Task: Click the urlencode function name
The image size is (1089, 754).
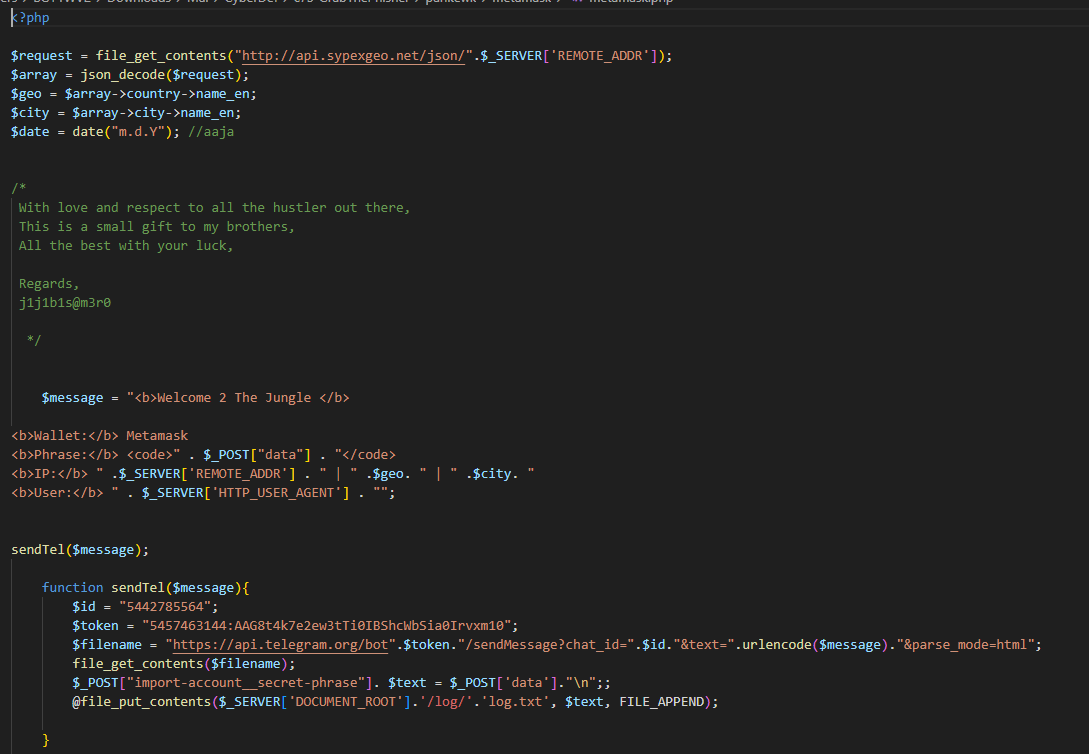Action: [x=776, y=645]
